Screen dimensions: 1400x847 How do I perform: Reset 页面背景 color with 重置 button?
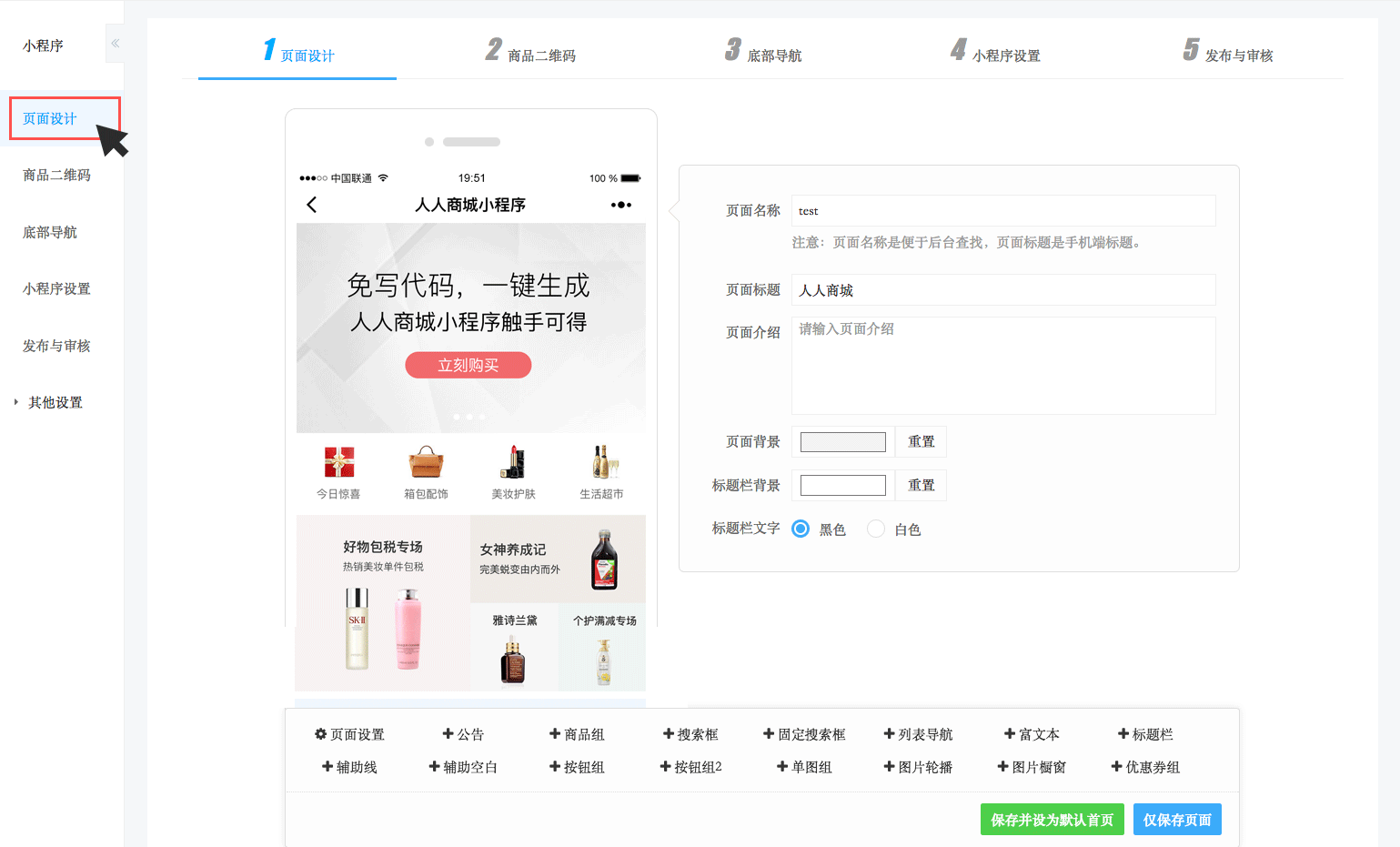921,441
